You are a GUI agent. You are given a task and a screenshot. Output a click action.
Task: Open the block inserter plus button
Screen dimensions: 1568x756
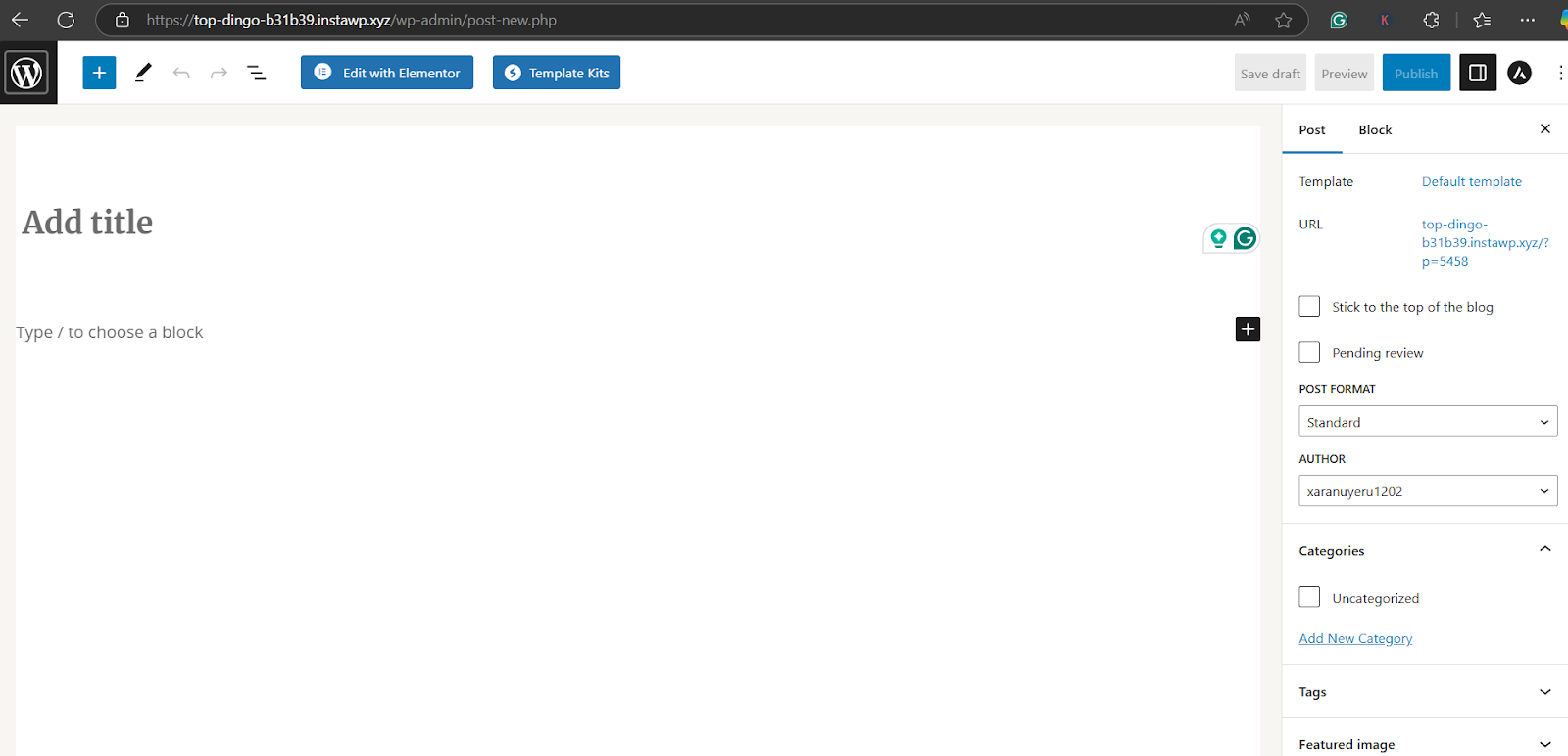click(x=99, y=73)
